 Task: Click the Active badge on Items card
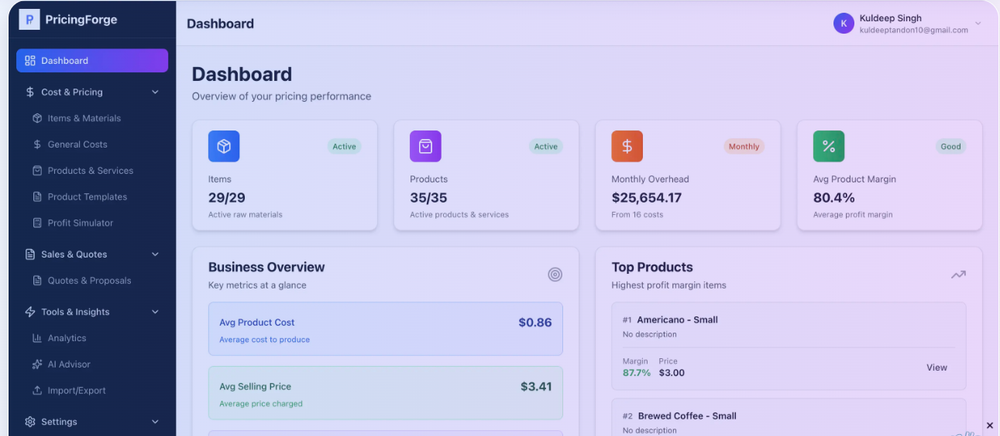(x=344, y=147)
